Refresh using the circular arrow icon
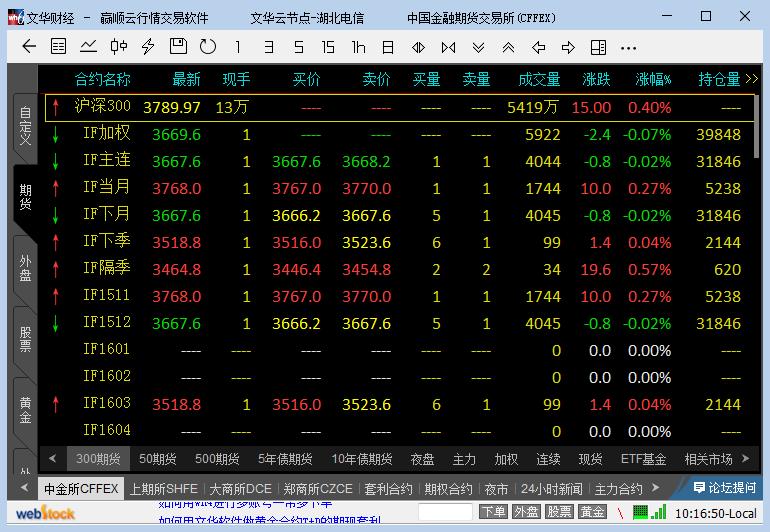The image size is (770, 532). 208,47
